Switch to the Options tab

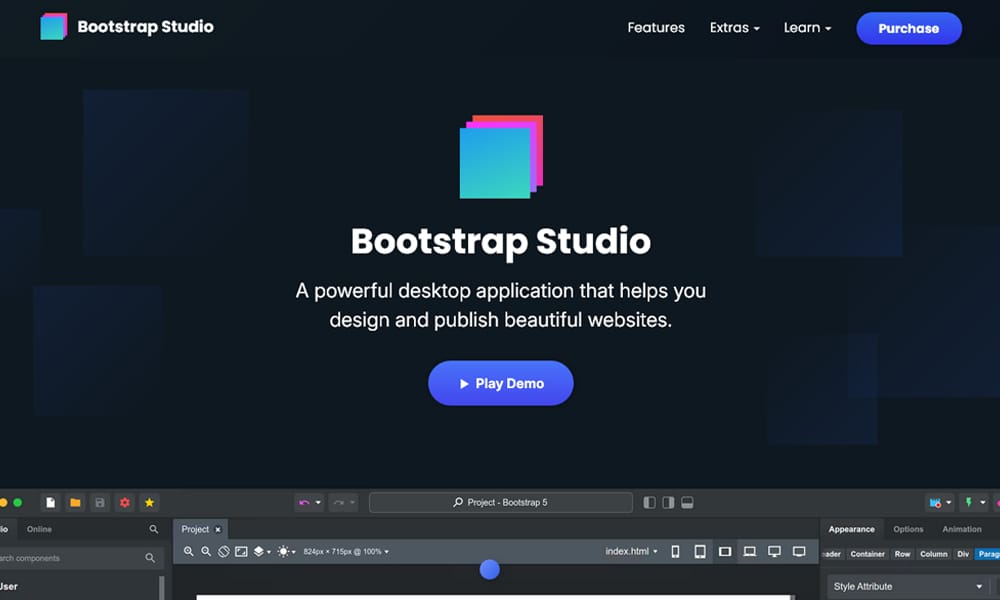point(908,529)
